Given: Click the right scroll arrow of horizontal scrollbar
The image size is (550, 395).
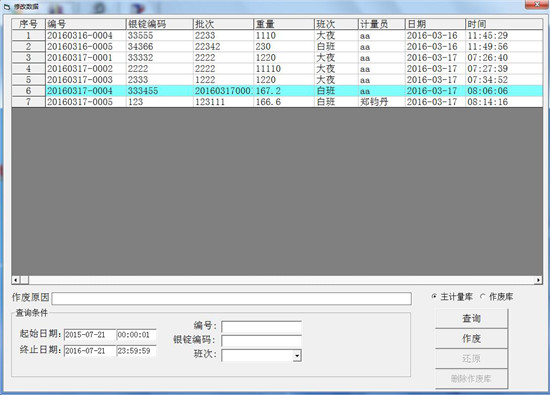Looking at the screenshot, I should 538,280.
